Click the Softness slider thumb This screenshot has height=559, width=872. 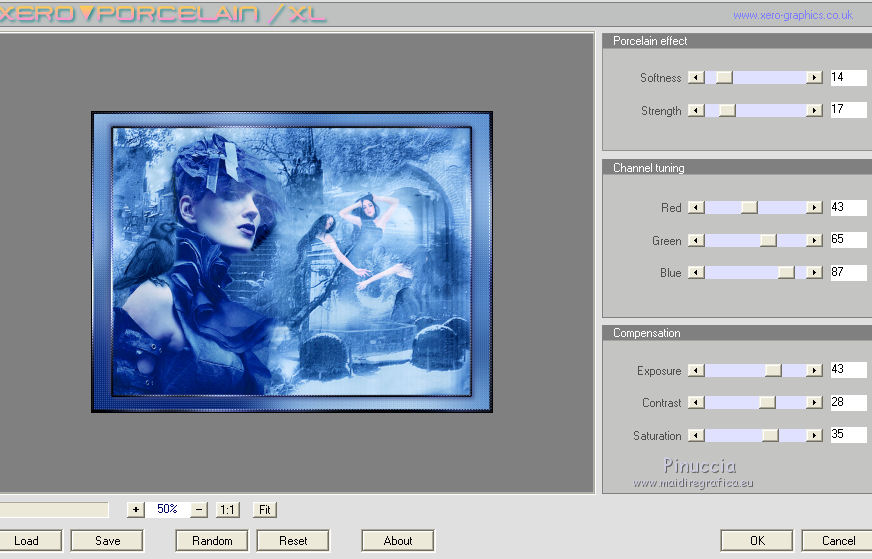(x=724, y=77)
